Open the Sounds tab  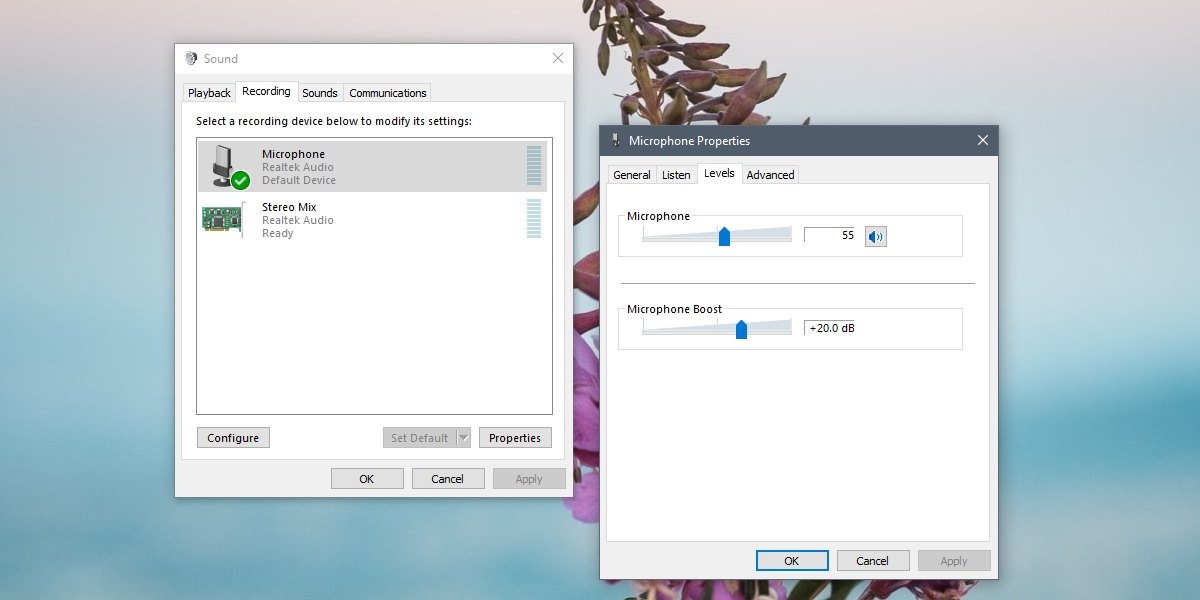point(320,93)
